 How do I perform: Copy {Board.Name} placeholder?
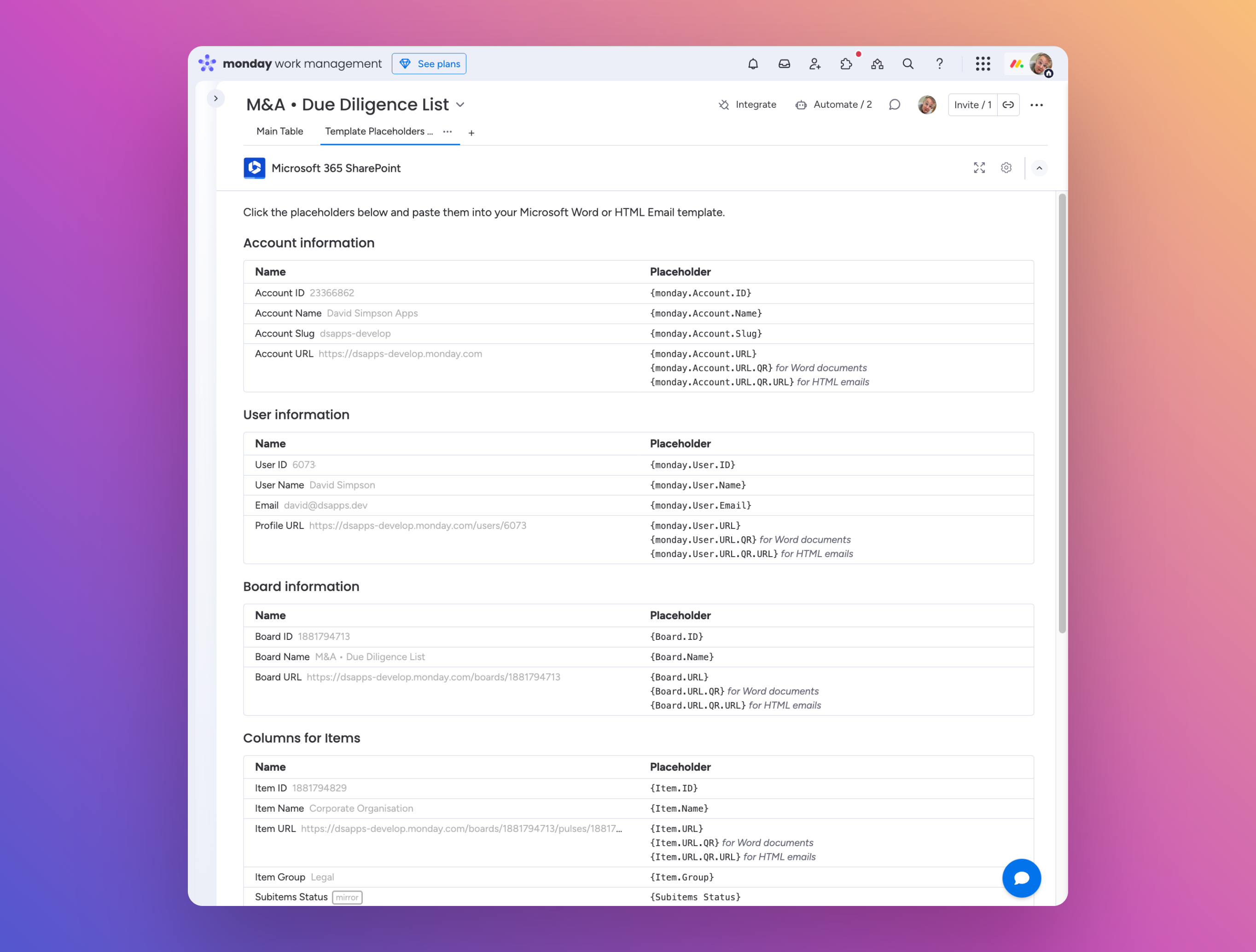681,657
